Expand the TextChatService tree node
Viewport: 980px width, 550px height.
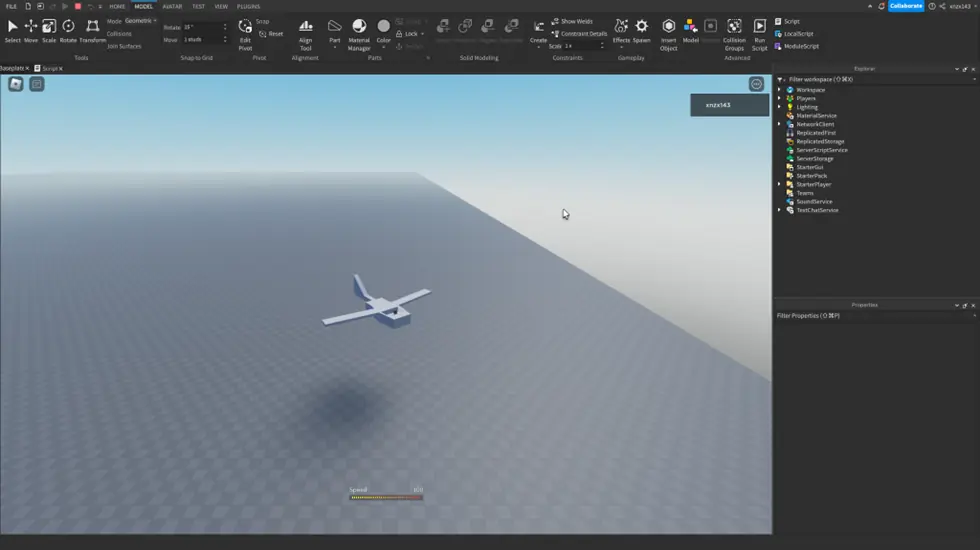(779, 210)
